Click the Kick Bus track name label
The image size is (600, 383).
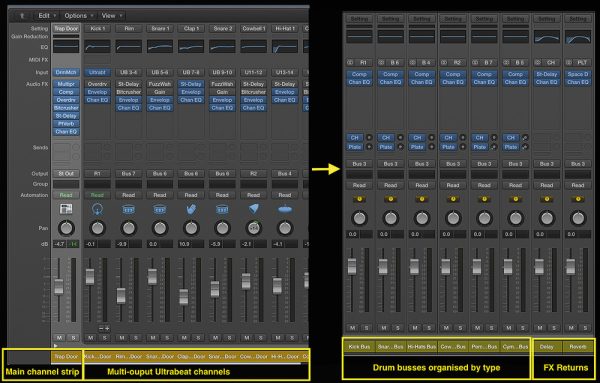(x=359, y=347)
